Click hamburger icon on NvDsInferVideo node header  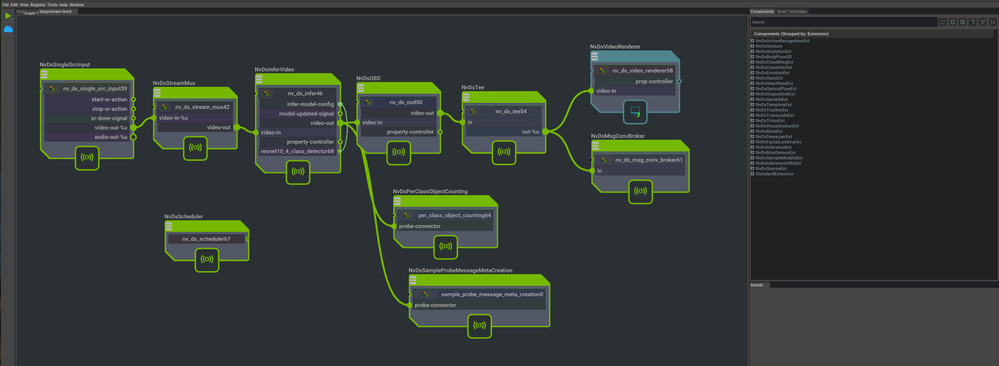point(259,79)
